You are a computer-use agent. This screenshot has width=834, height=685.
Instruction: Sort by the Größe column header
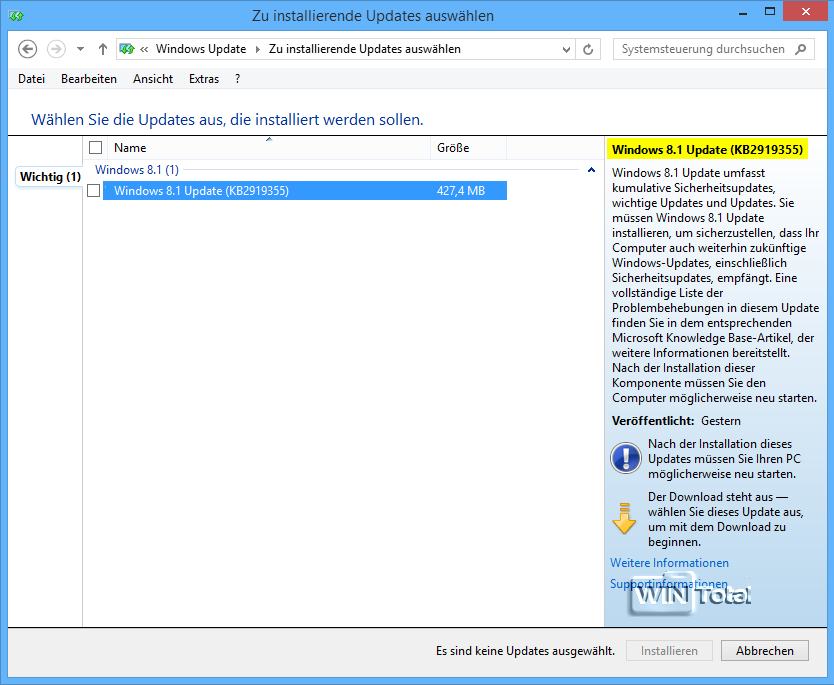tap(468, 148)
